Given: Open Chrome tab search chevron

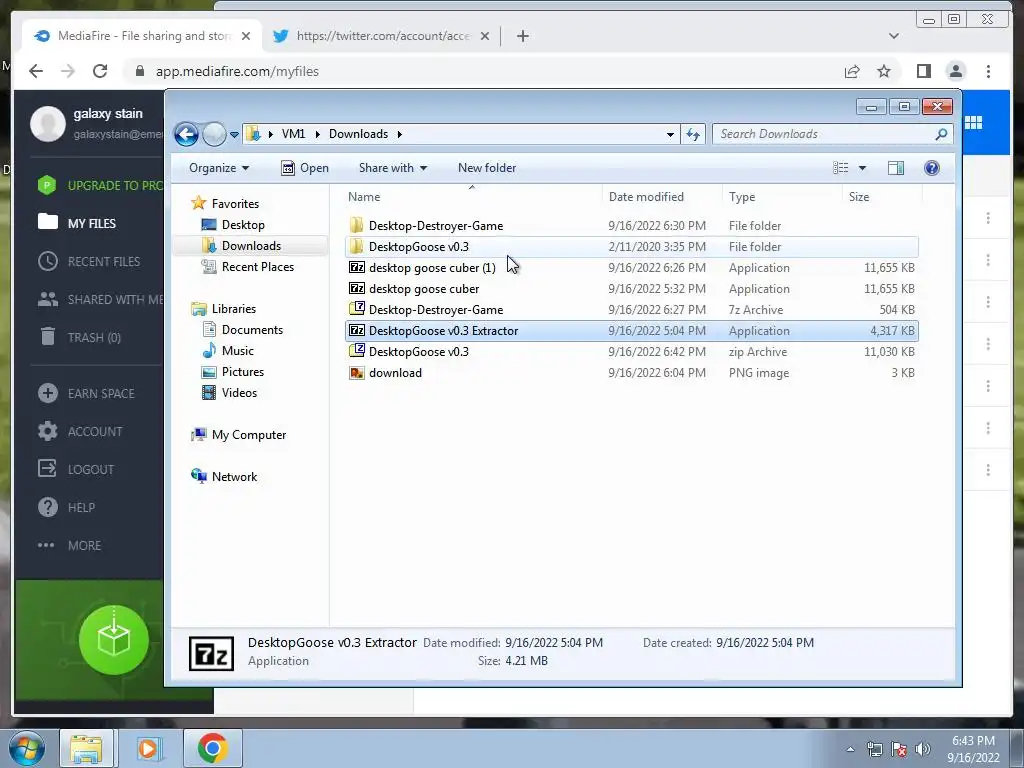Looking at the screenshot, I should [893, 36].
